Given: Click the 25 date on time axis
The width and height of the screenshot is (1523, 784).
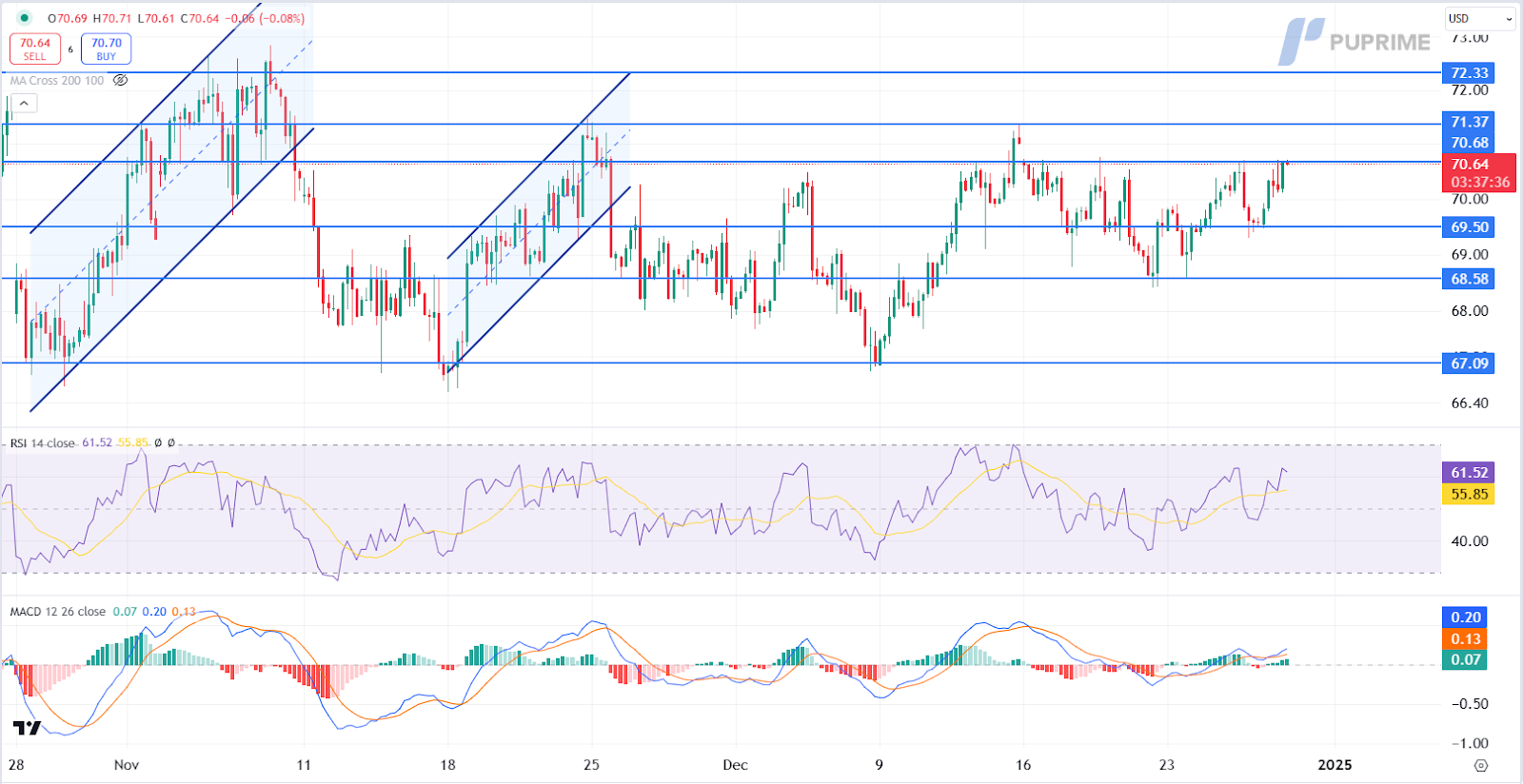Looking at the screenshot, I should coord(591,765).
